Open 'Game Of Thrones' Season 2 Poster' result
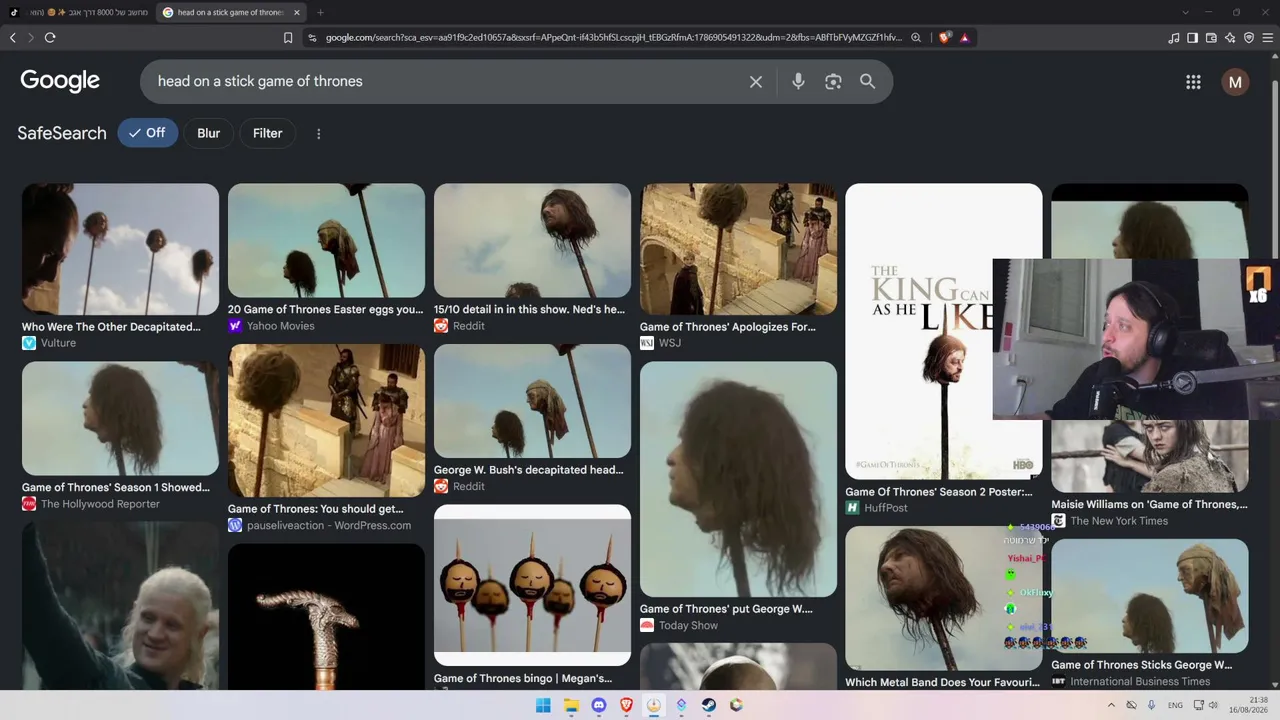Image resolution: width=1280 pixels, height=720 pixels. pos(939,492)
